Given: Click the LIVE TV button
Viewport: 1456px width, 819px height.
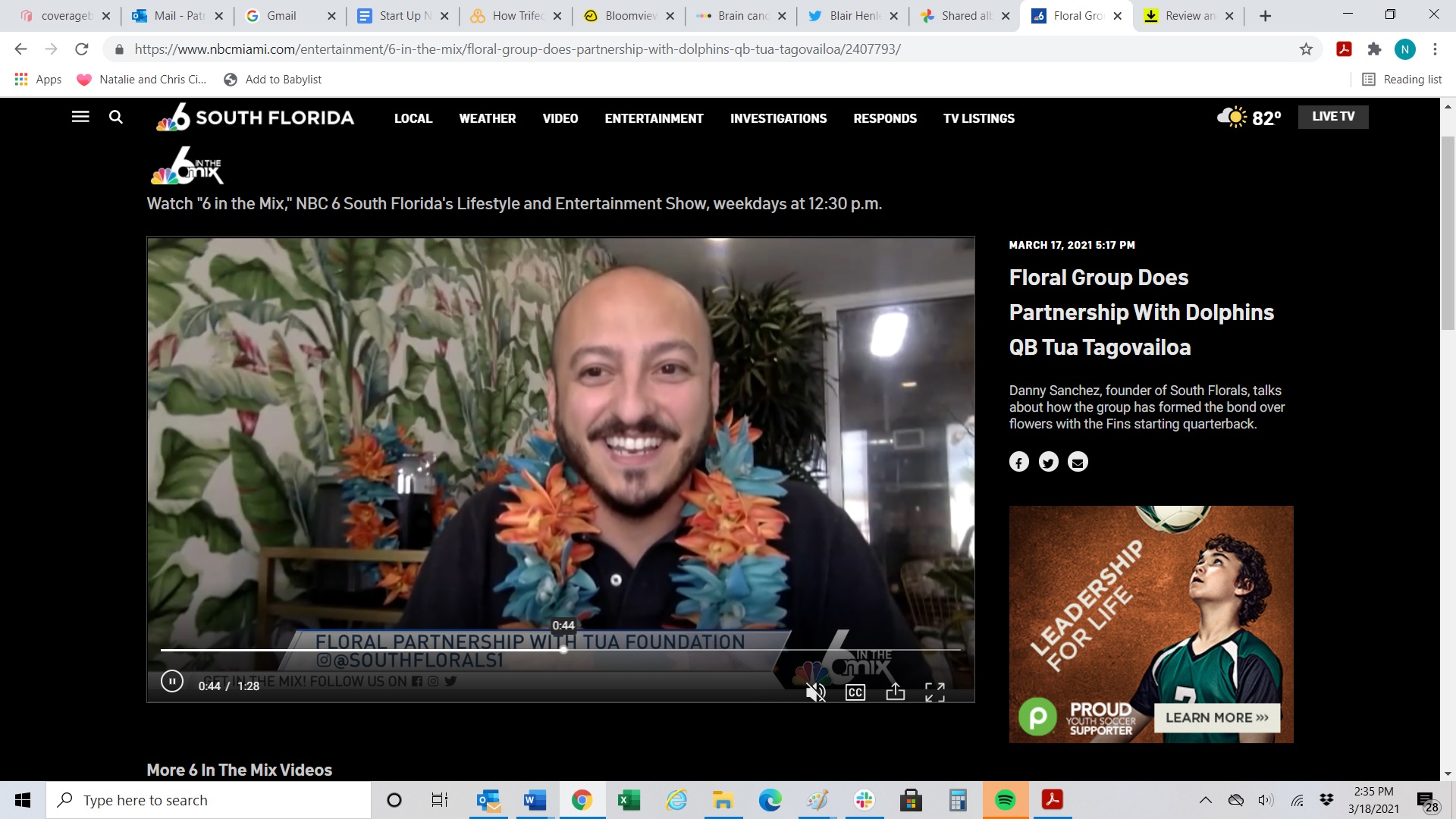Looking at the screenshot, I should click(1333, 117).
